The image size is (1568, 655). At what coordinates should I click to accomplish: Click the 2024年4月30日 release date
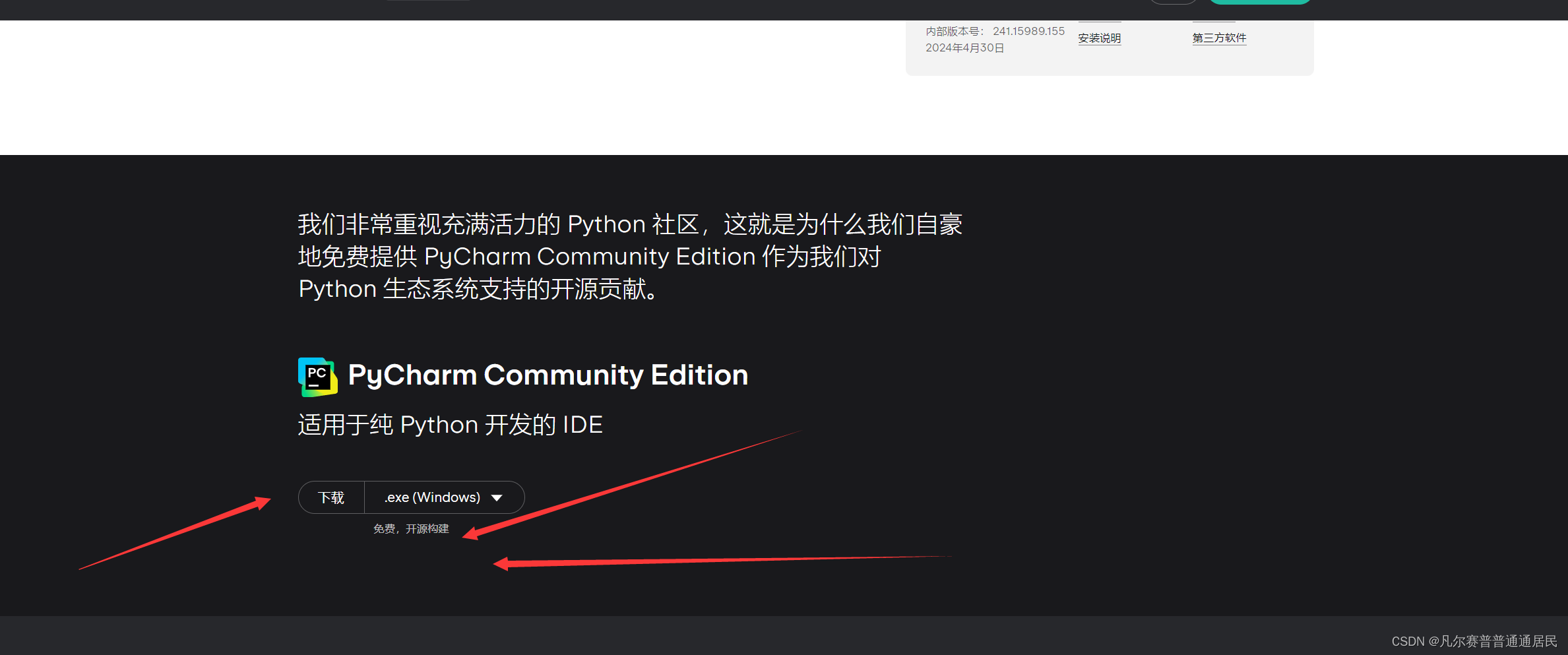click(965, 48)
